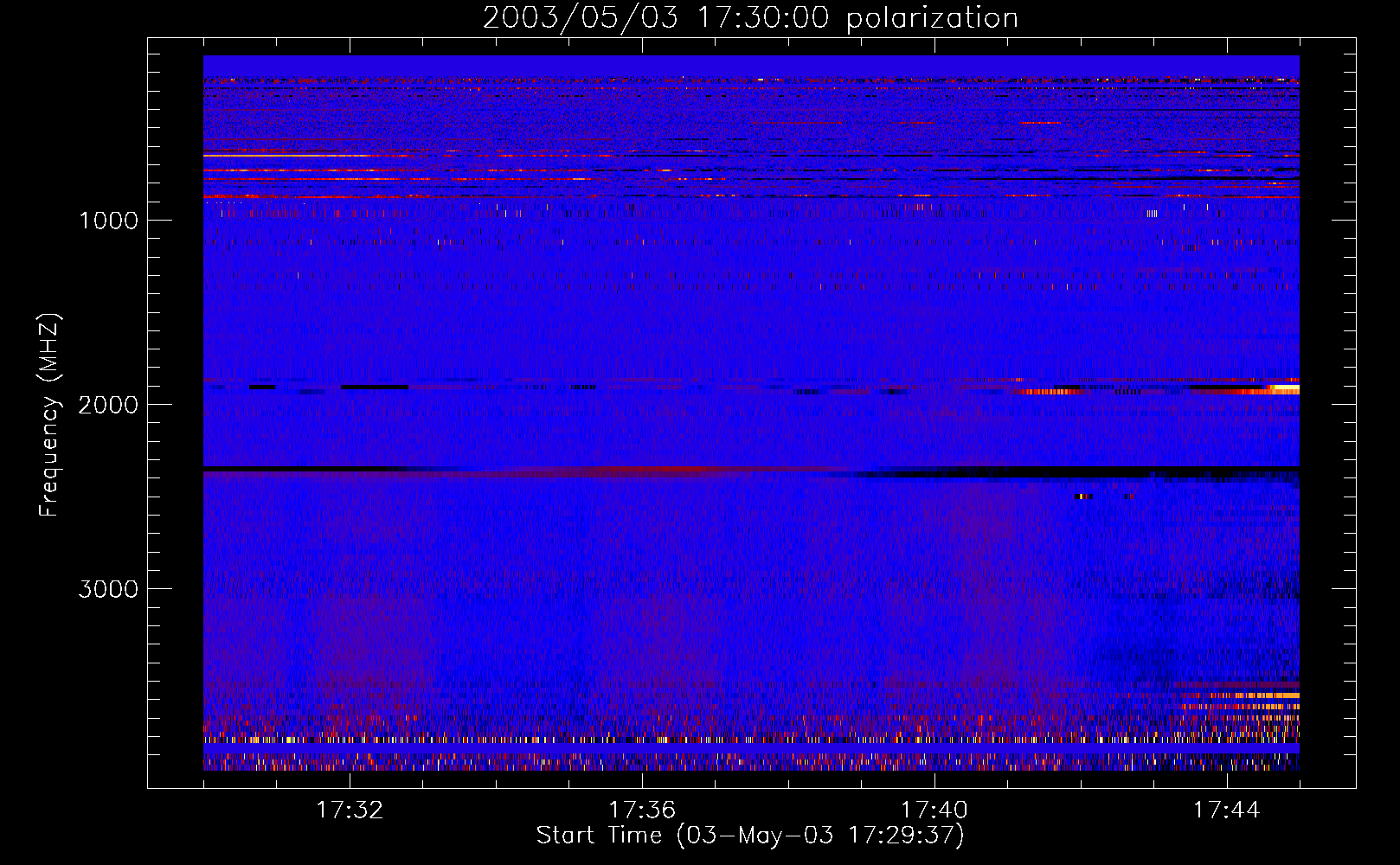Click the plot title '2003/05/03 17:30:00 polarization'
This screenshot has width=1400, height=865.
[750, 17]
